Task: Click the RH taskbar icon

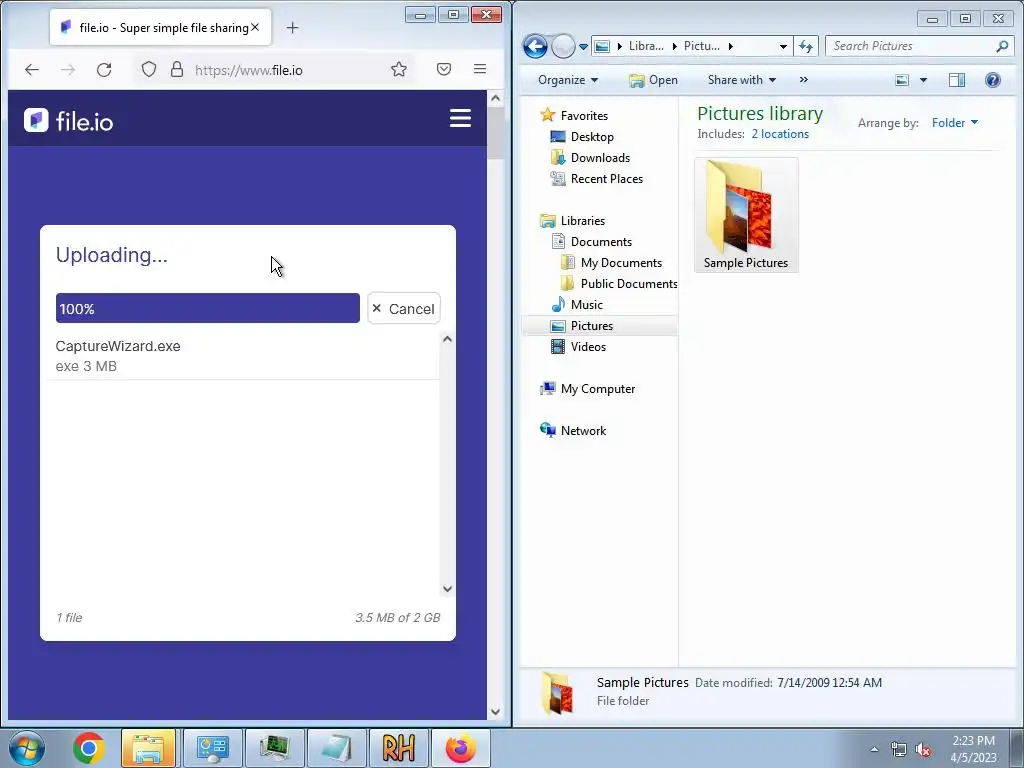Action: (398, 748)
